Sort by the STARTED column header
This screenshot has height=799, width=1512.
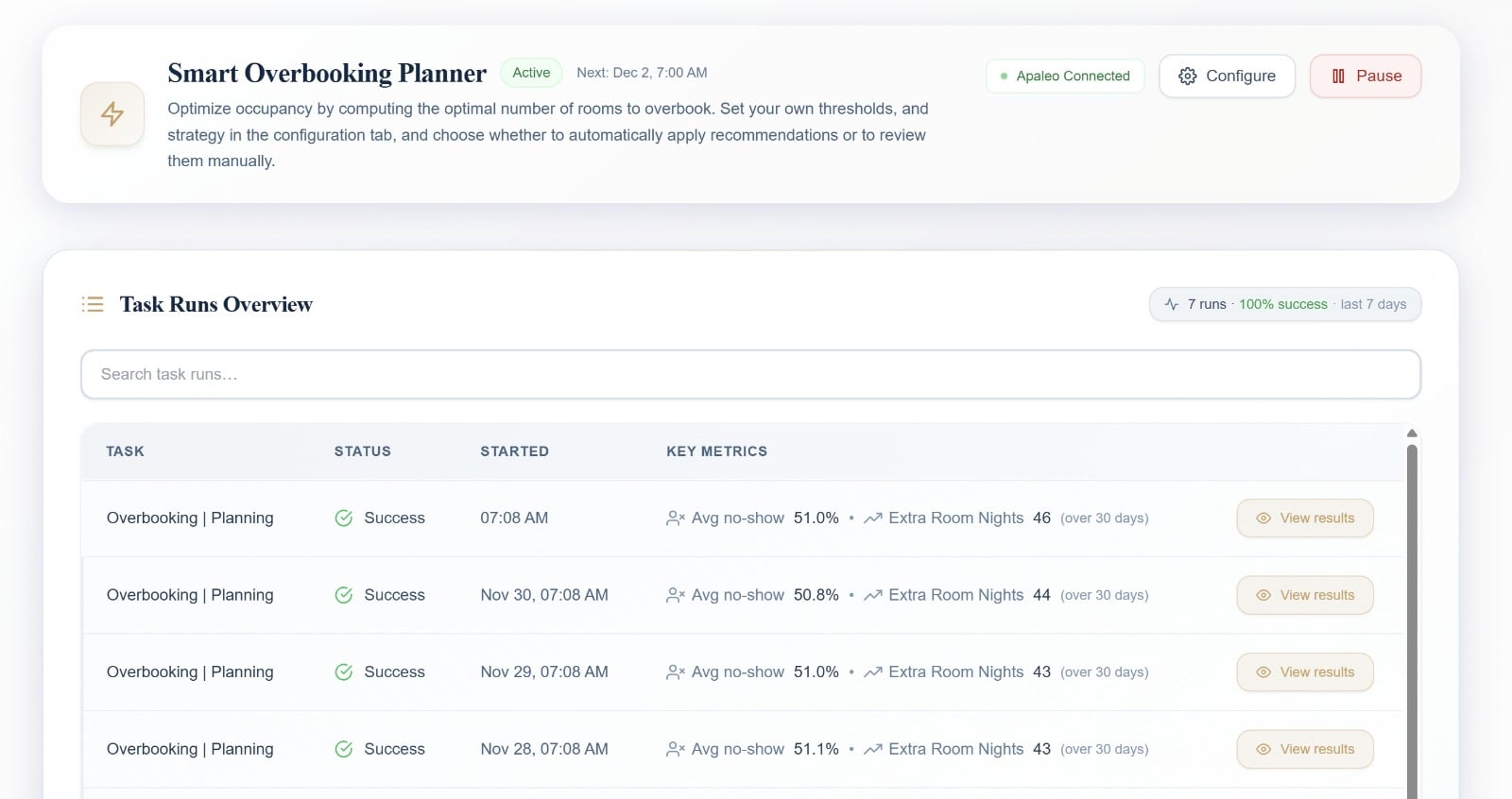point(514,451)
